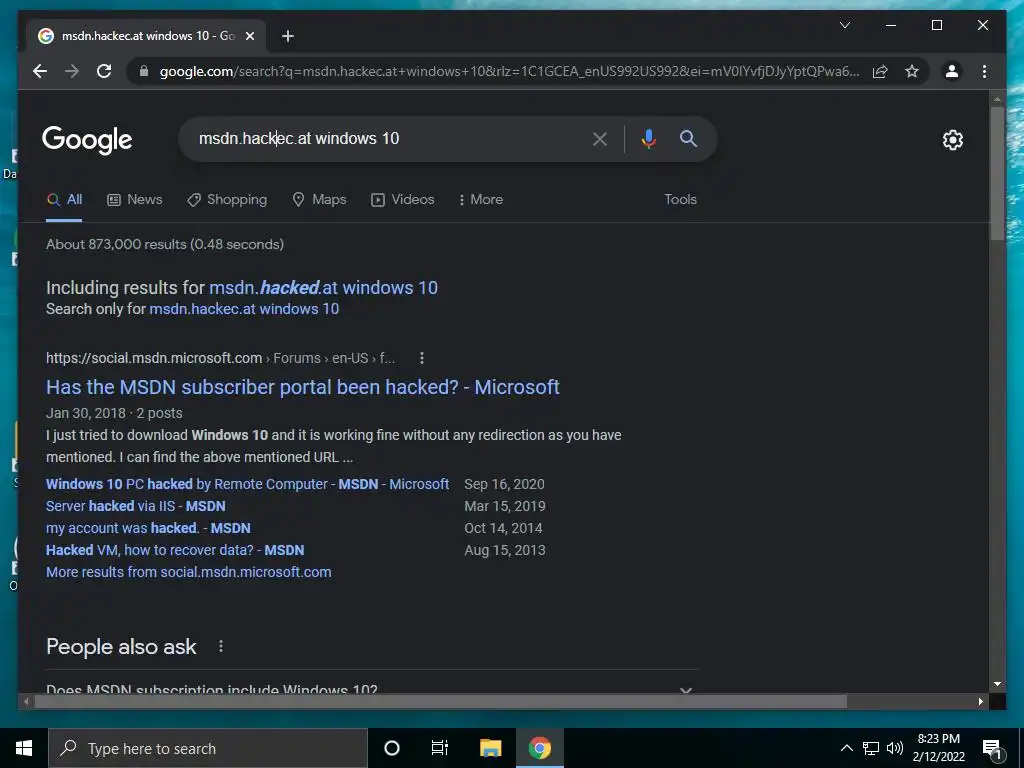This screenshot has width=1024, height=768.
Task: Switch to the Shopping tab
Action: (227, 200)
